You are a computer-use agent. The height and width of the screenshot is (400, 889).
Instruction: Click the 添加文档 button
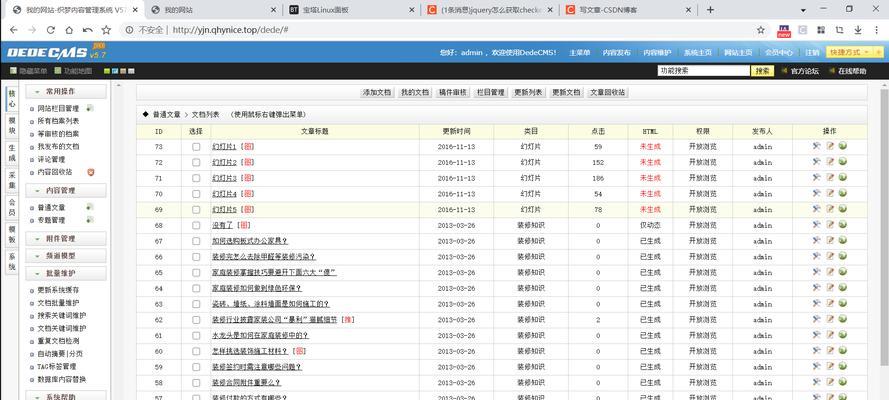click(x=377, y=92)
